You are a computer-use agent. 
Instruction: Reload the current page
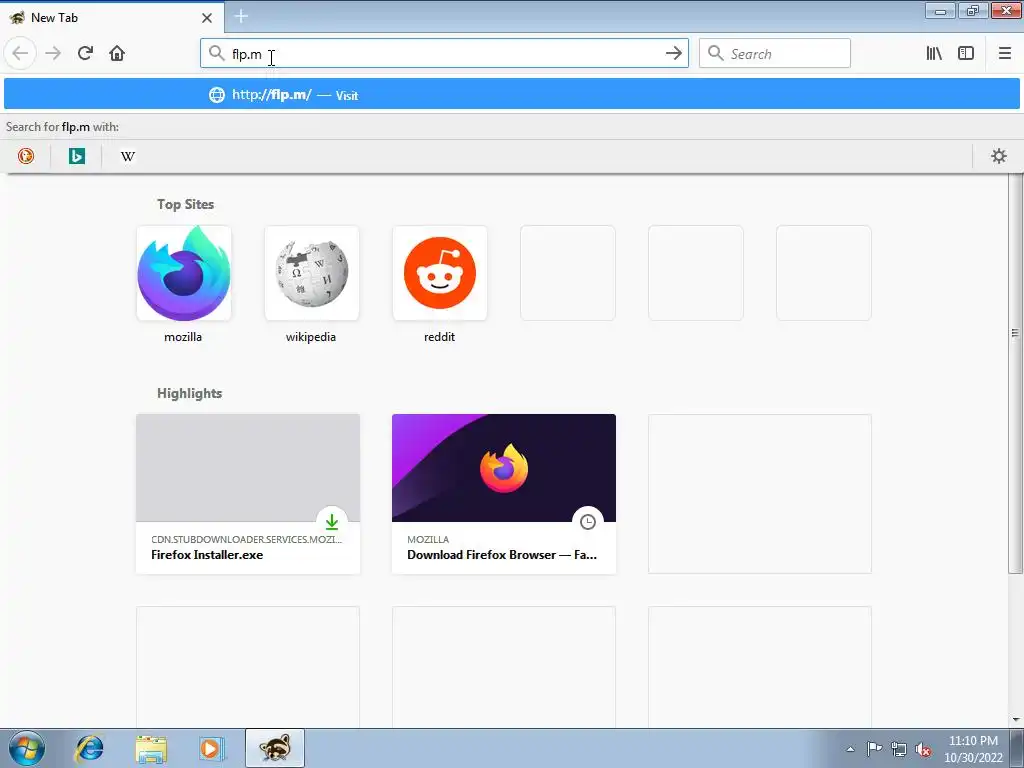coord(85,54)
